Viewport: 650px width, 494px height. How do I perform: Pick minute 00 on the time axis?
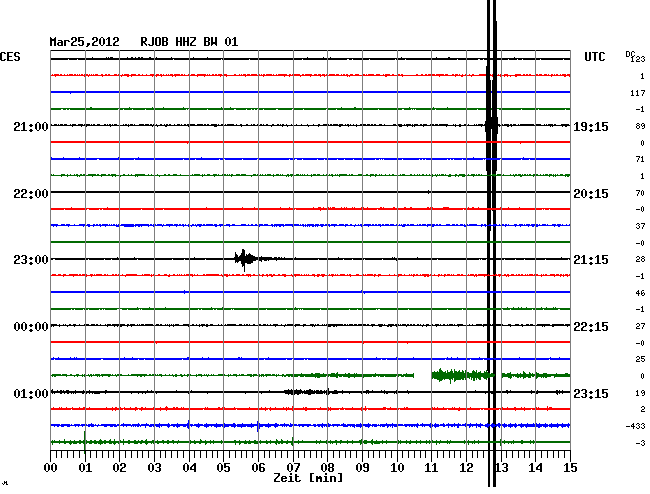click(x=51, y=468)
